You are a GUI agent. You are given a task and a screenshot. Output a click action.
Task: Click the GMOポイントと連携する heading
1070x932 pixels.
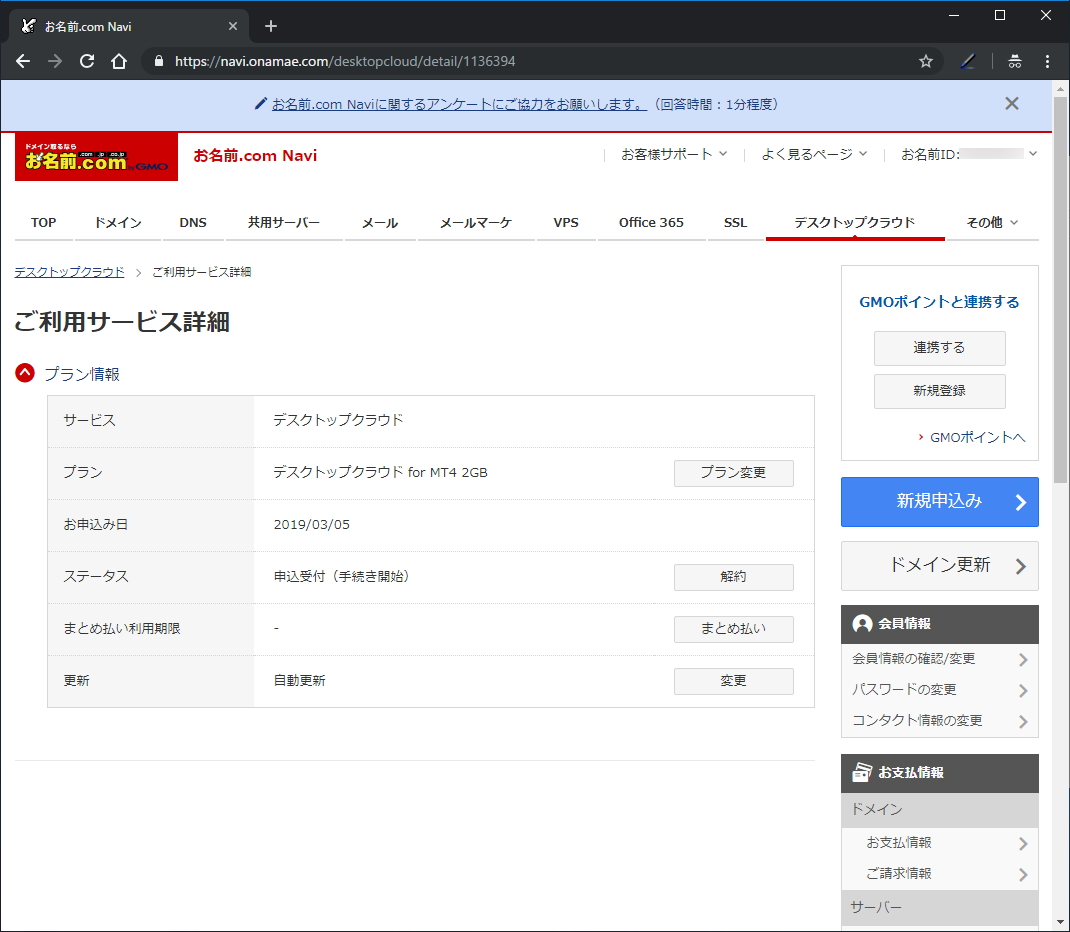tap(940, 302)
